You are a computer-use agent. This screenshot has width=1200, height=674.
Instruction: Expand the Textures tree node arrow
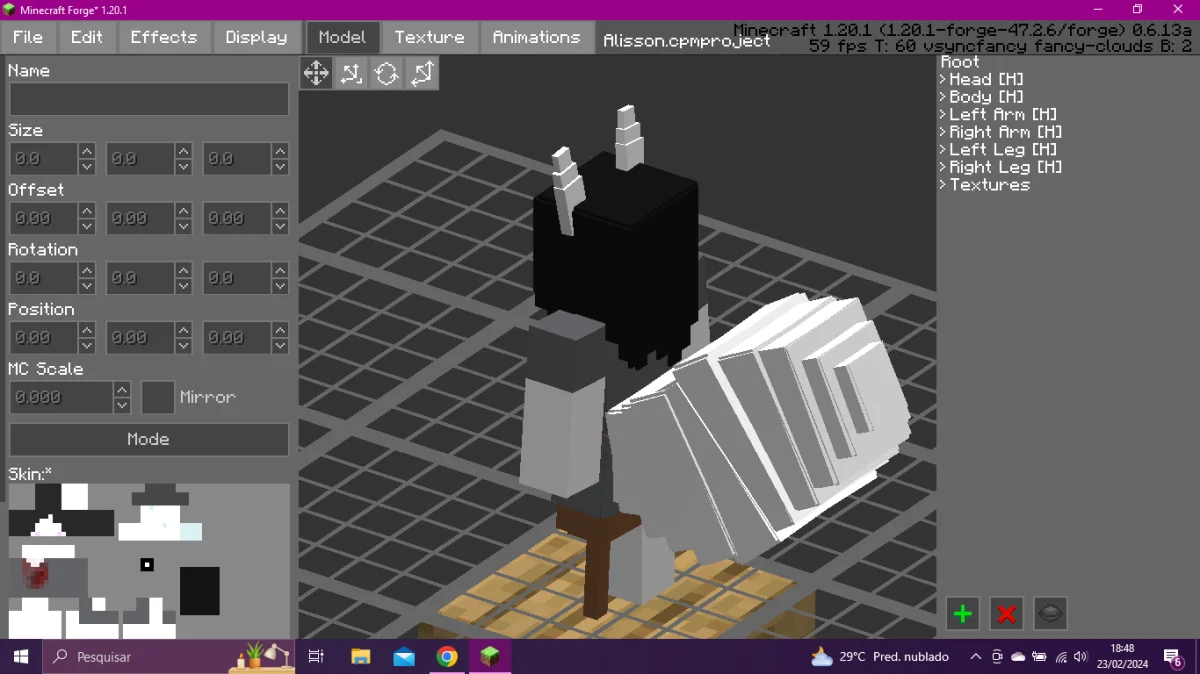pos(942,185)
